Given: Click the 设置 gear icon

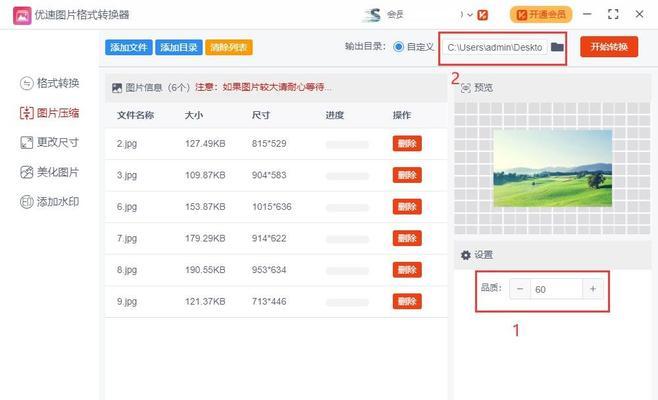Looking at the screenshot, I should point(465,255).
